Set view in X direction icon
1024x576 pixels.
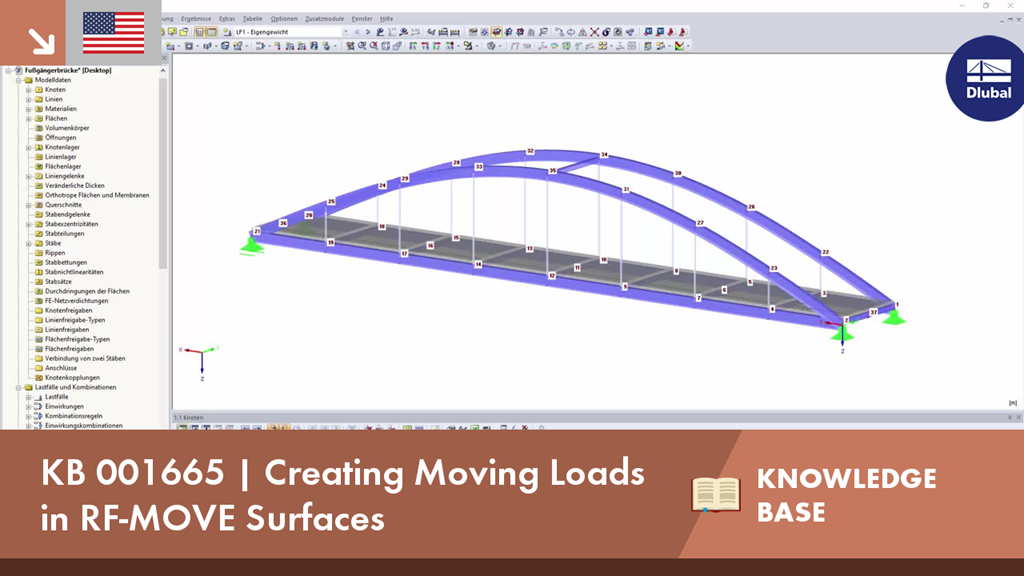pyautogui.click(x=413, y=46)
